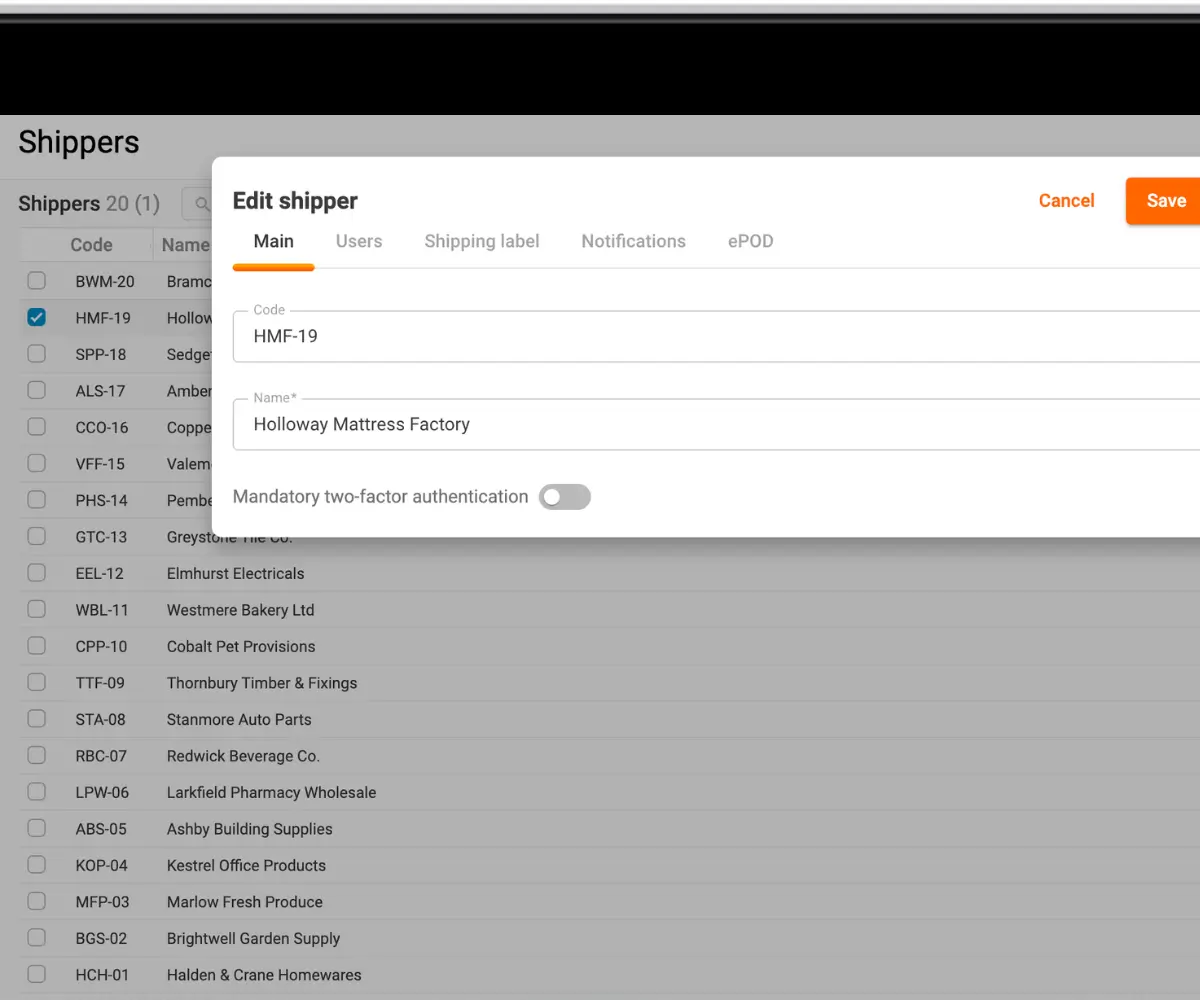This screenshot has height=1000, width=1200.
Task: Check the VFF-15 row checkbox
Action: point(37,464)
